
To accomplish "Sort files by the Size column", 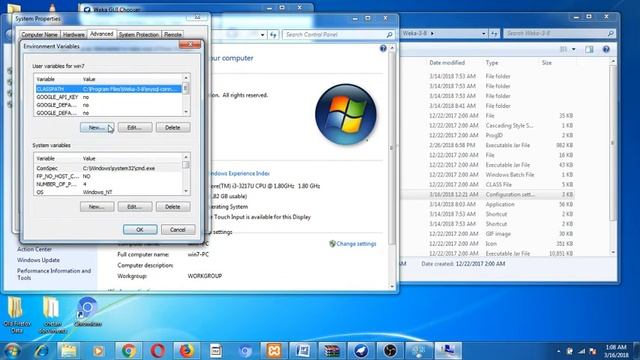I will (x=547, y=63).
